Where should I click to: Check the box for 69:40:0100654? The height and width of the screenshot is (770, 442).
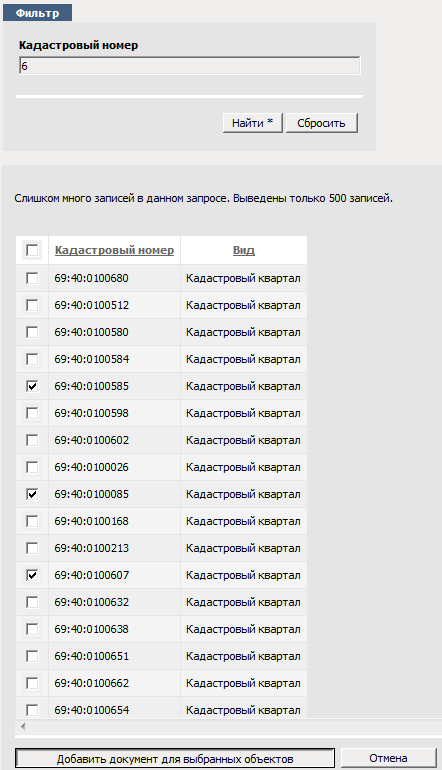coord(32,710)
